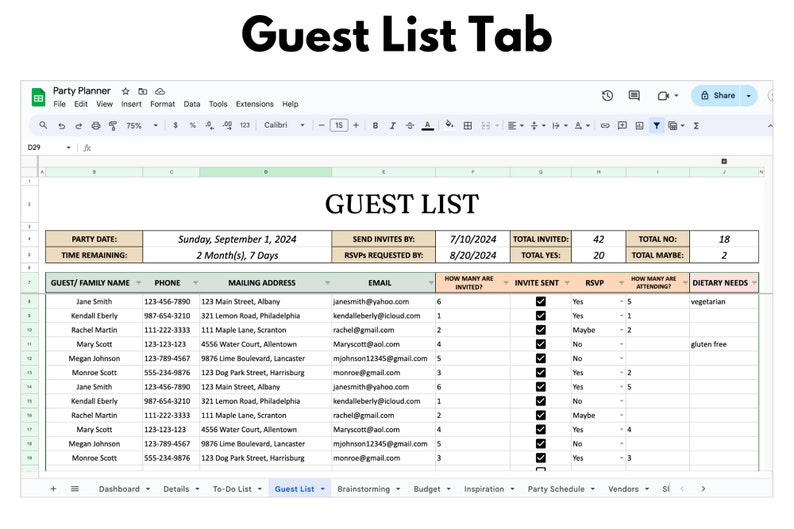The width and height of the screenshot is (794, 529).
Task: Uncheck Invite Sent for Jane Smith row 8
Action: [x=541, y=301]
